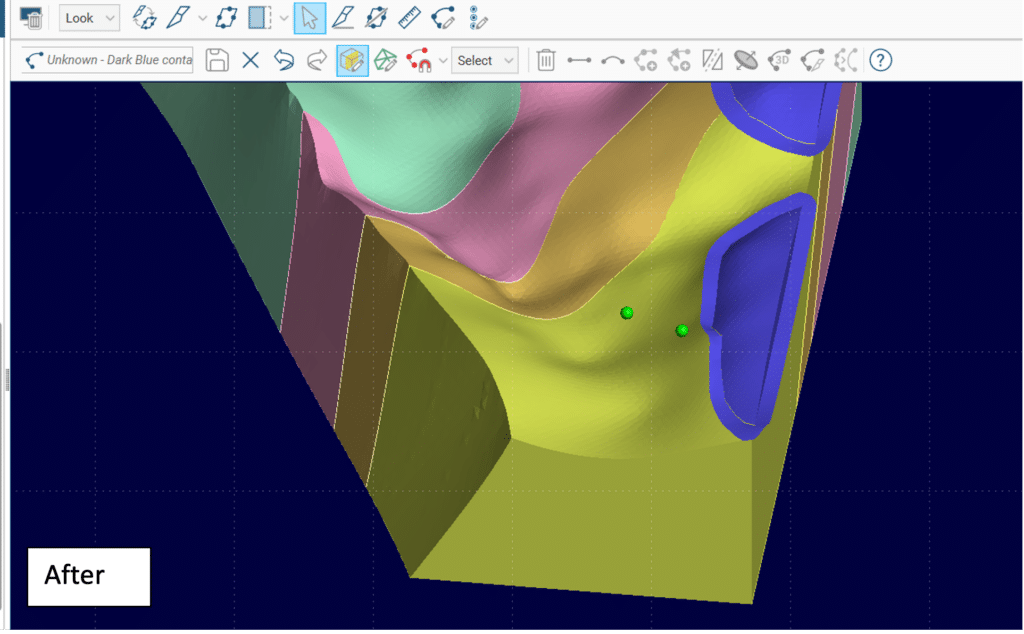The height and width of the screenshot is (634, 1024).
Task: Expand the snapping magnet options arrow
Action: point(442,61)
